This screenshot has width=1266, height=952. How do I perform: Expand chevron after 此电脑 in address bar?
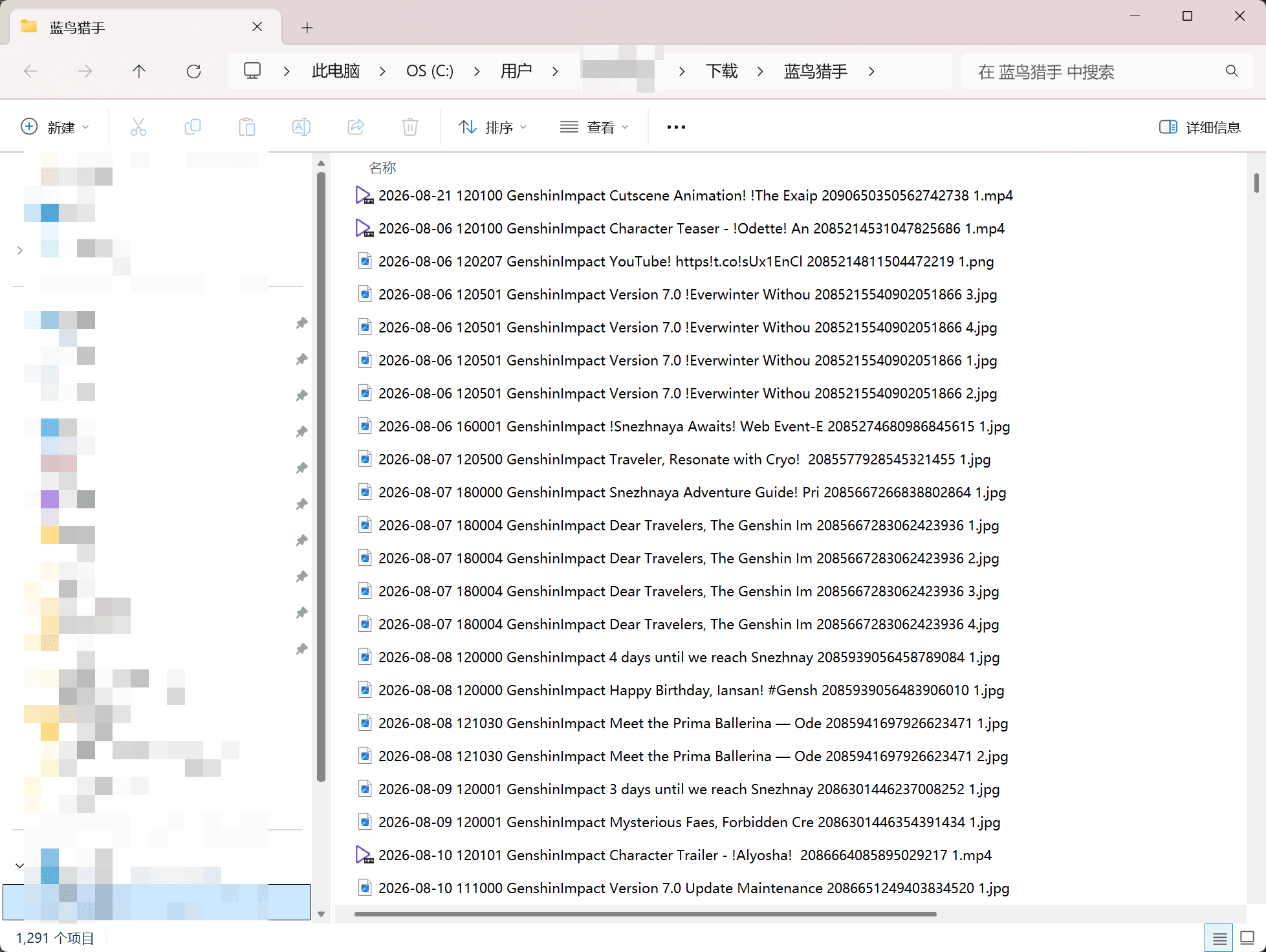point(382,71)
